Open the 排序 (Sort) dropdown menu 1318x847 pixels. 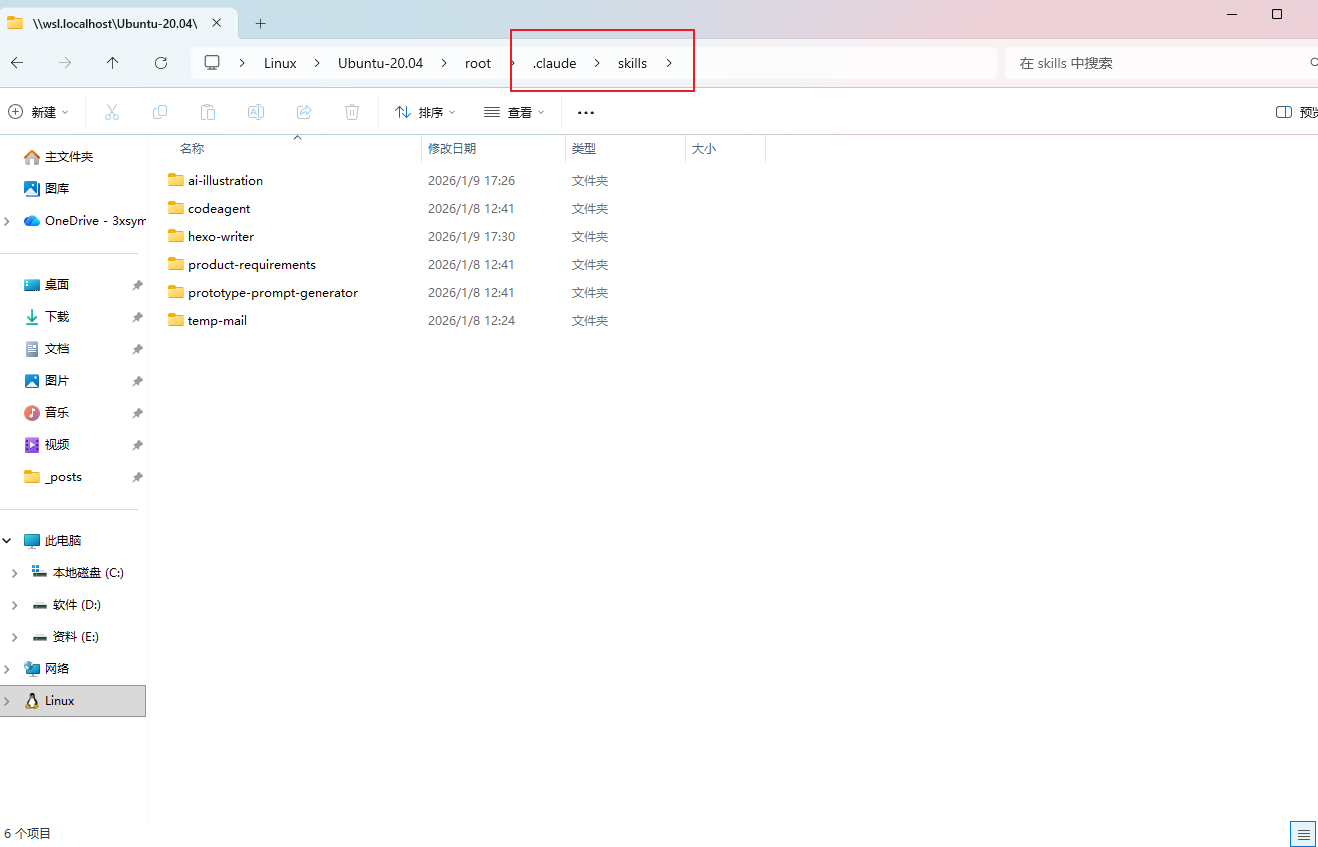[425, 112]
